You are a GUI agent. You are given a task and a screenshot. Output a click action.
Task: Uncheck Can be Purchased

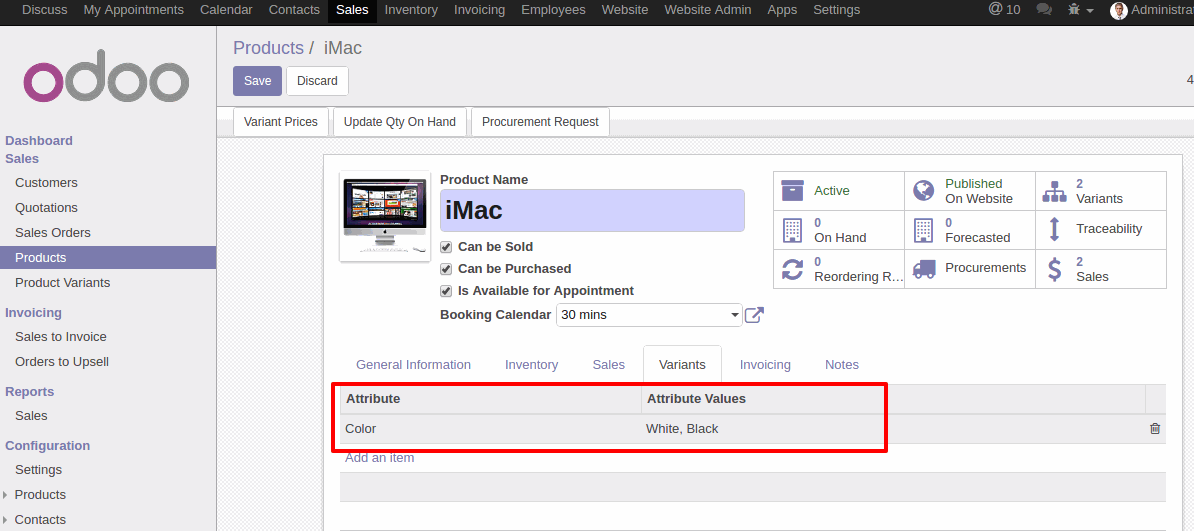point(447,269)
